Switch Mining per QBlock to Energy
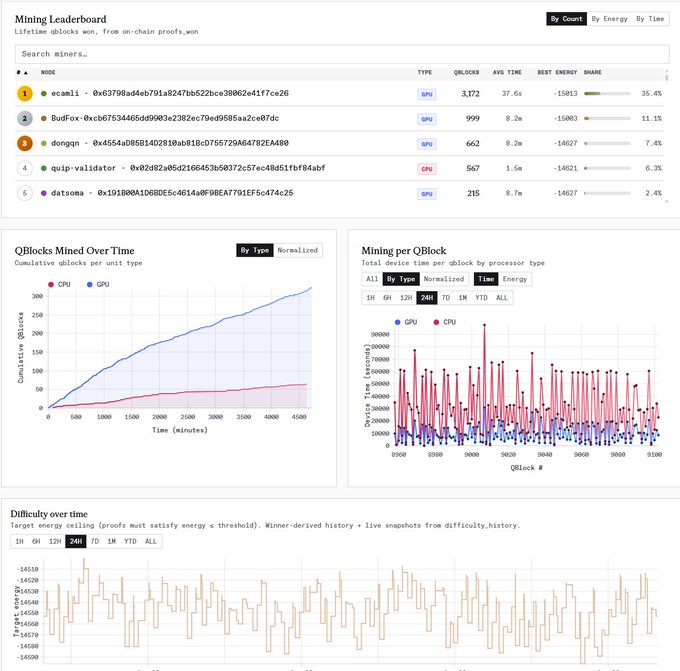 tap(515, 279)
